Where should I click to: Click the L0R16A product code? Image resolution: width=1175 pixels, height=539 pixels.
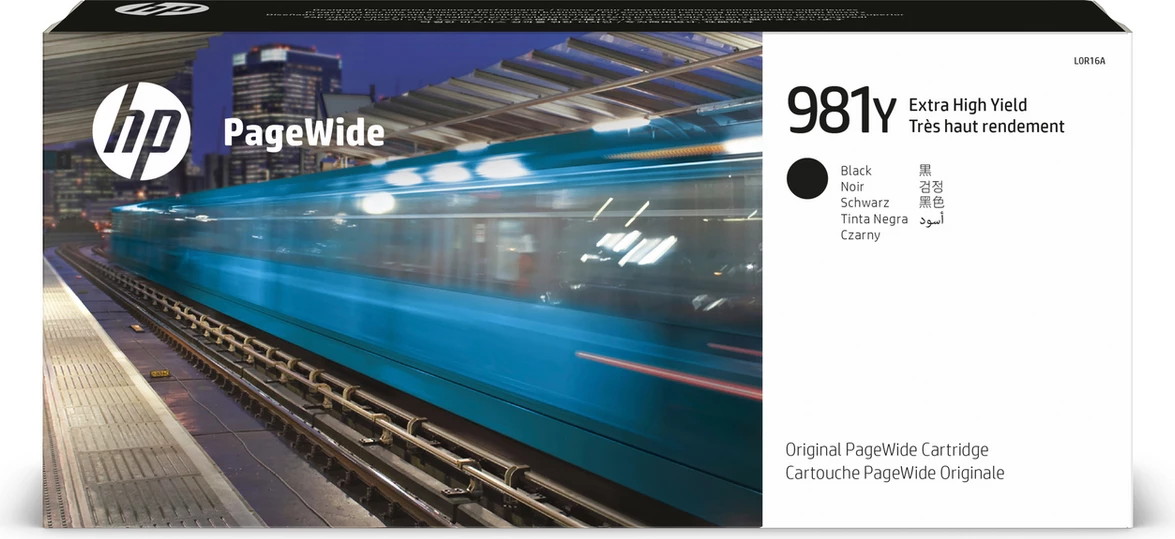(x=1090, y=61)
